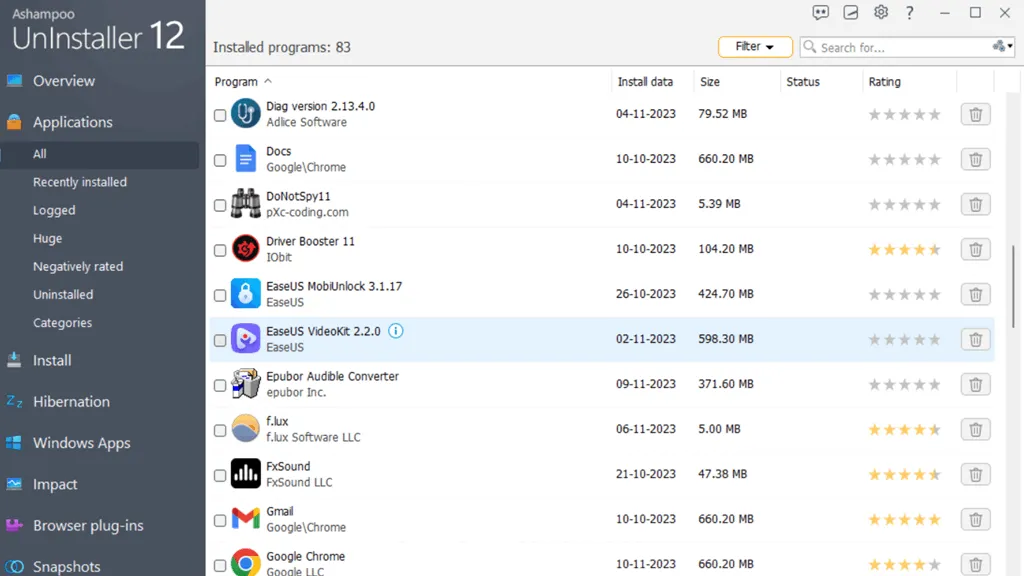Open the Negatively rated category
The width and height of the screenshot is (1024, 576).
click(x=77, y=266)
